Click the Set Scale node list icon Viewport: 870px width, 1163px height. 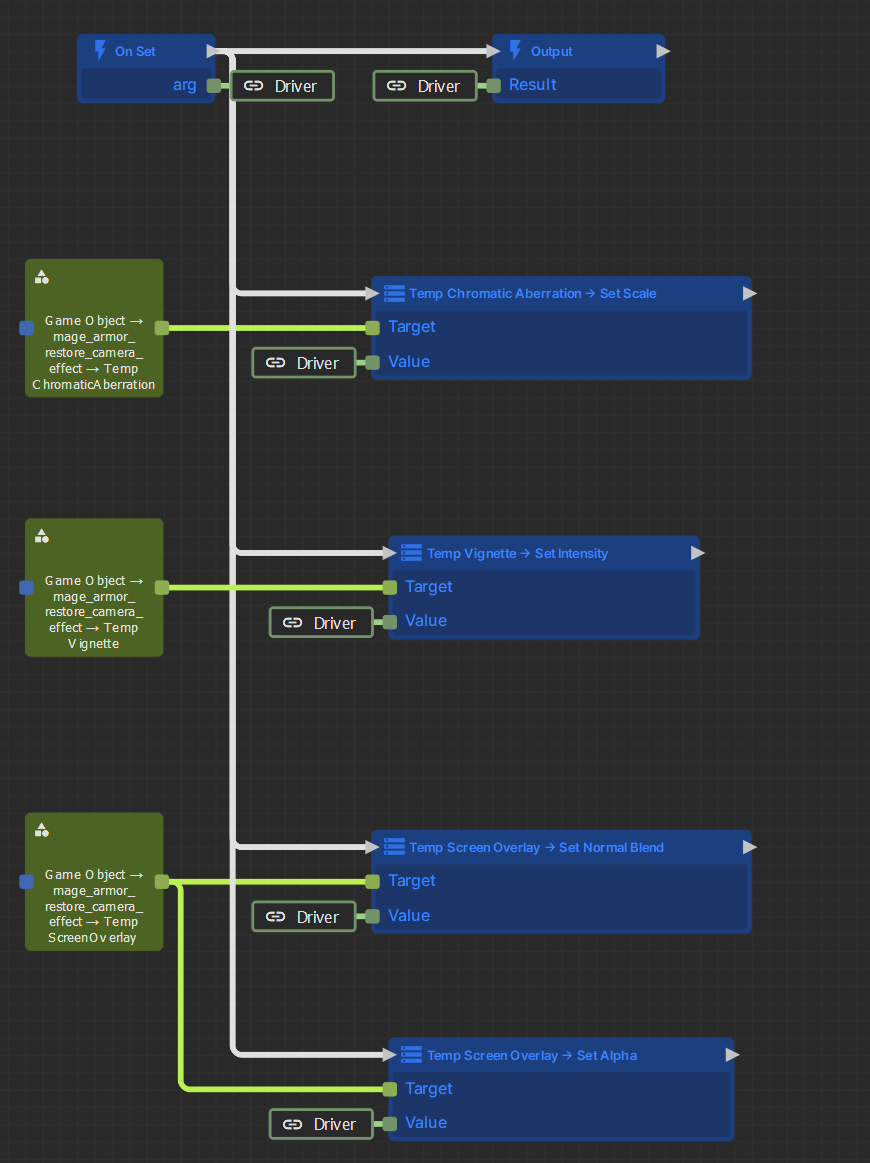pos(395,293)
